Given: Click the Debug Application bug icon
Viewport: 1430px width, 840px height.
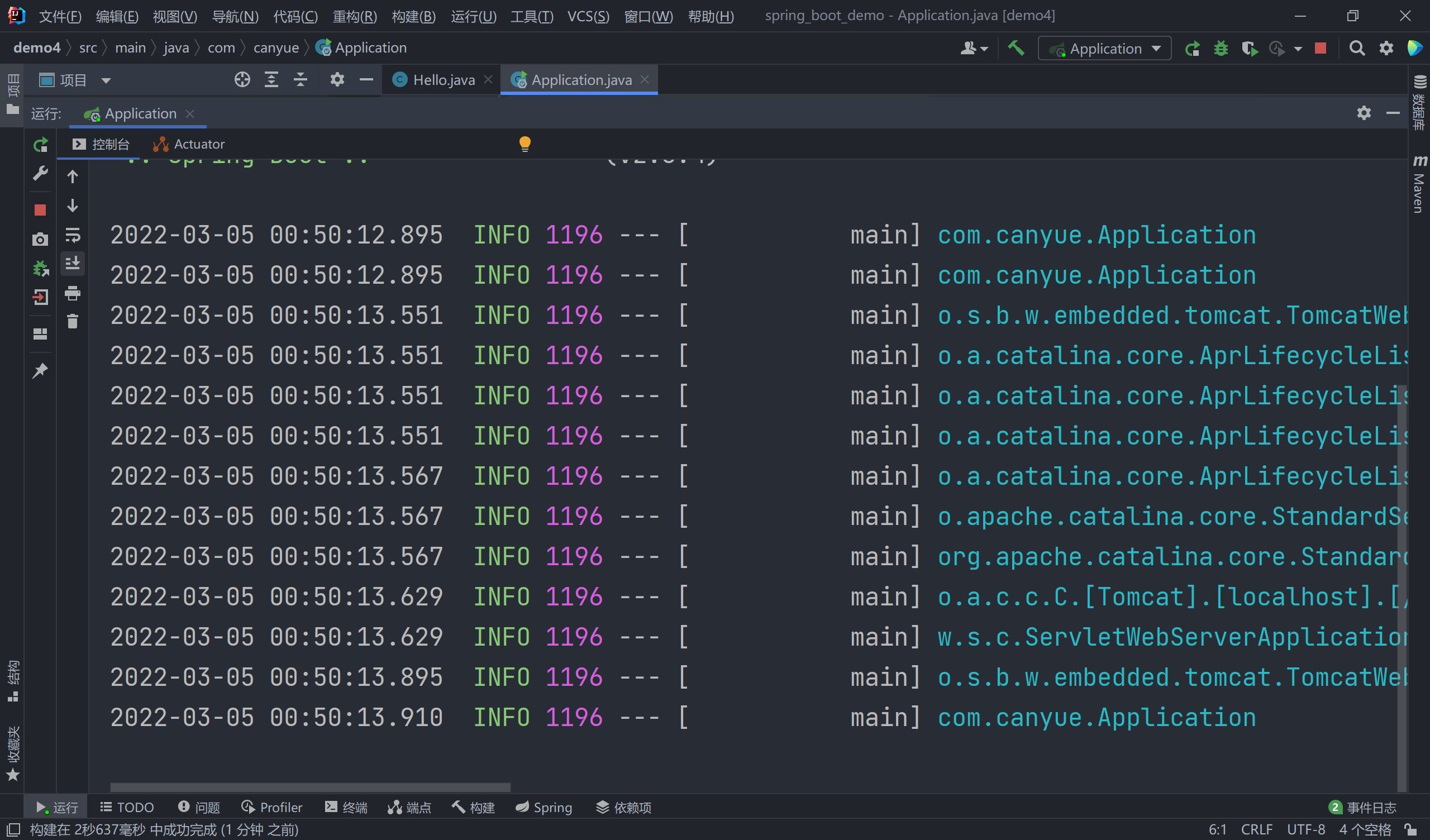Looking at the screenshot, I should 1221,49.
